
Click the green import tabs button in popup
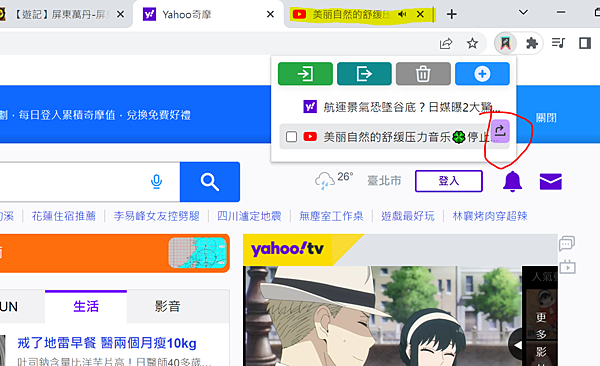pyautogui.click(x=305, y=74)
